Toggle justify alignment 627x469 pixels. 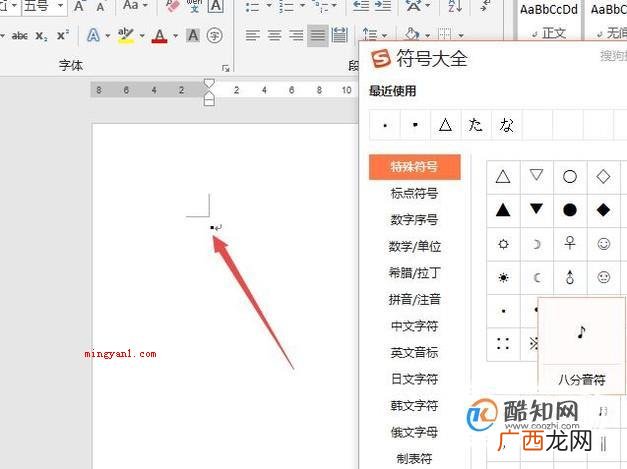[x=318, y=36]
